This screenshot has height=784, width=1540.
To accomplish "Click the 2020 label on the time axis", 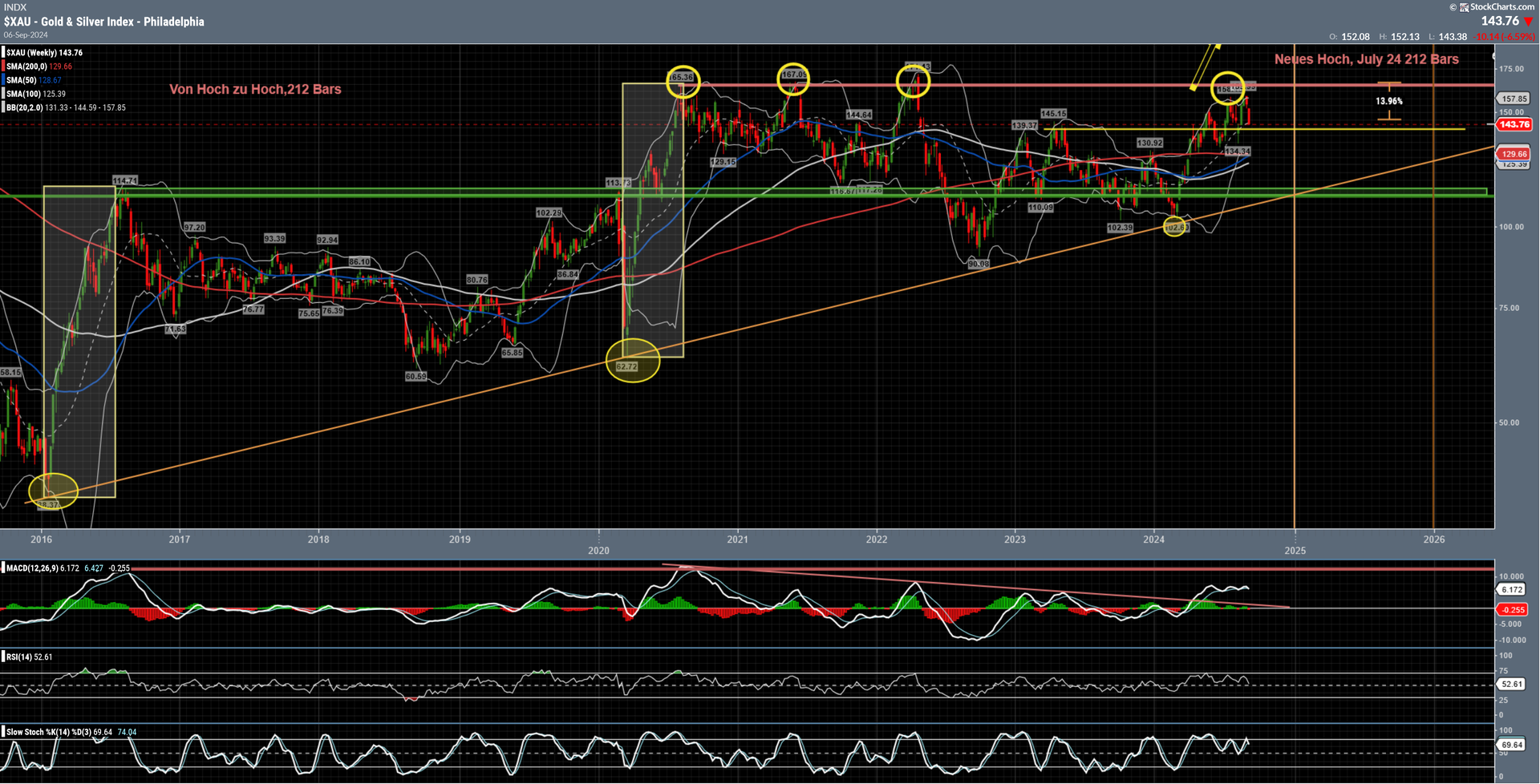I will tap(598, 551).
